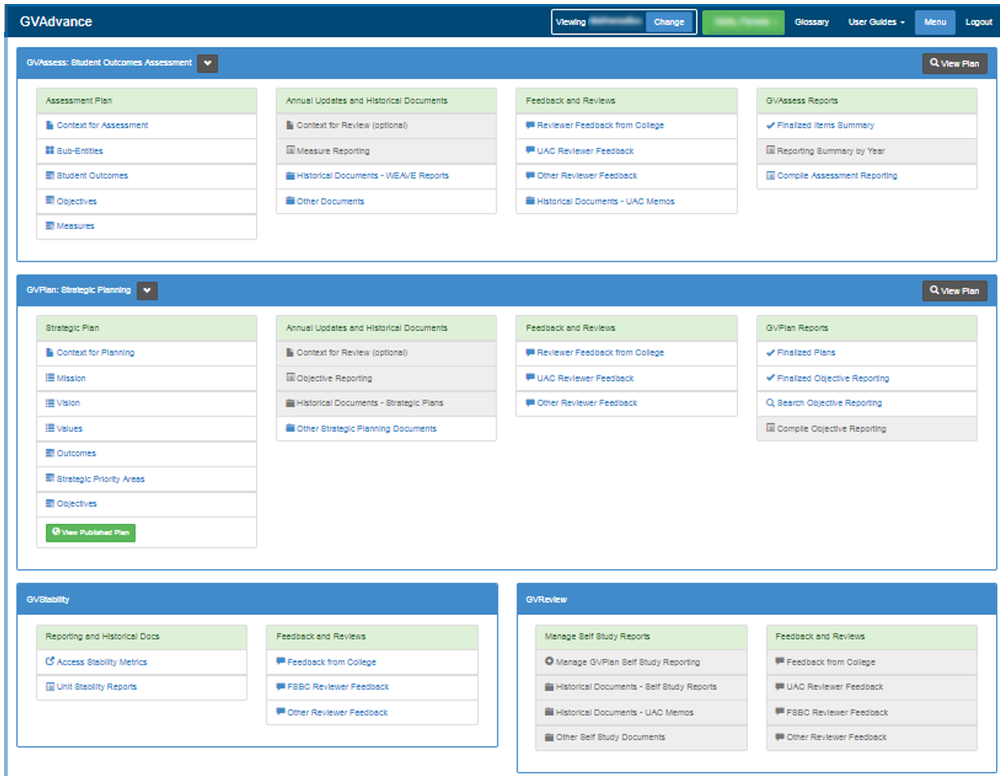The image size is (1000, 776).
Task: Click the Access Stability Metrics external link icon
Action: (x=50, y=662)
